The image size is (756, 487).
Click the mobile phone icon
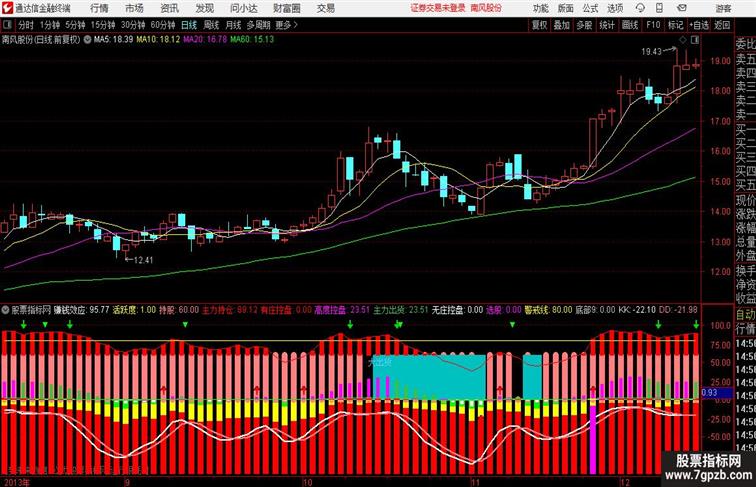coord(660,8)
